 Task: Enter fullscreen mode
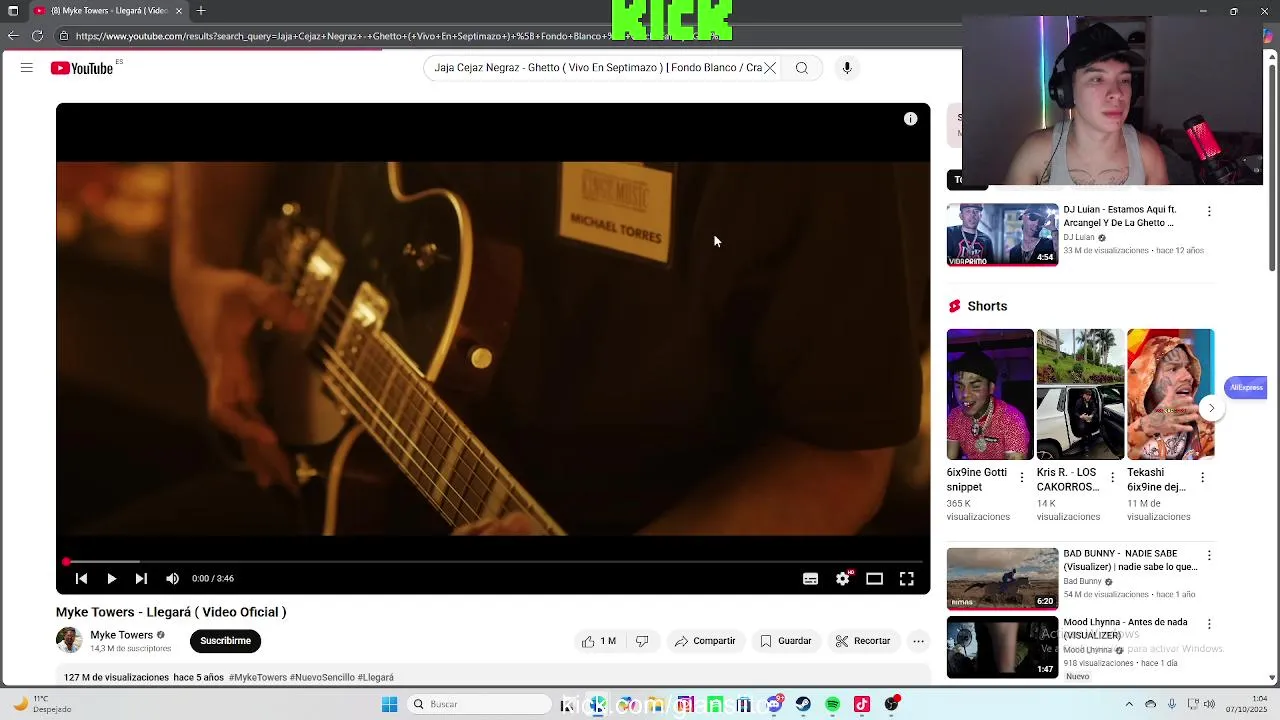click(906, 578)
